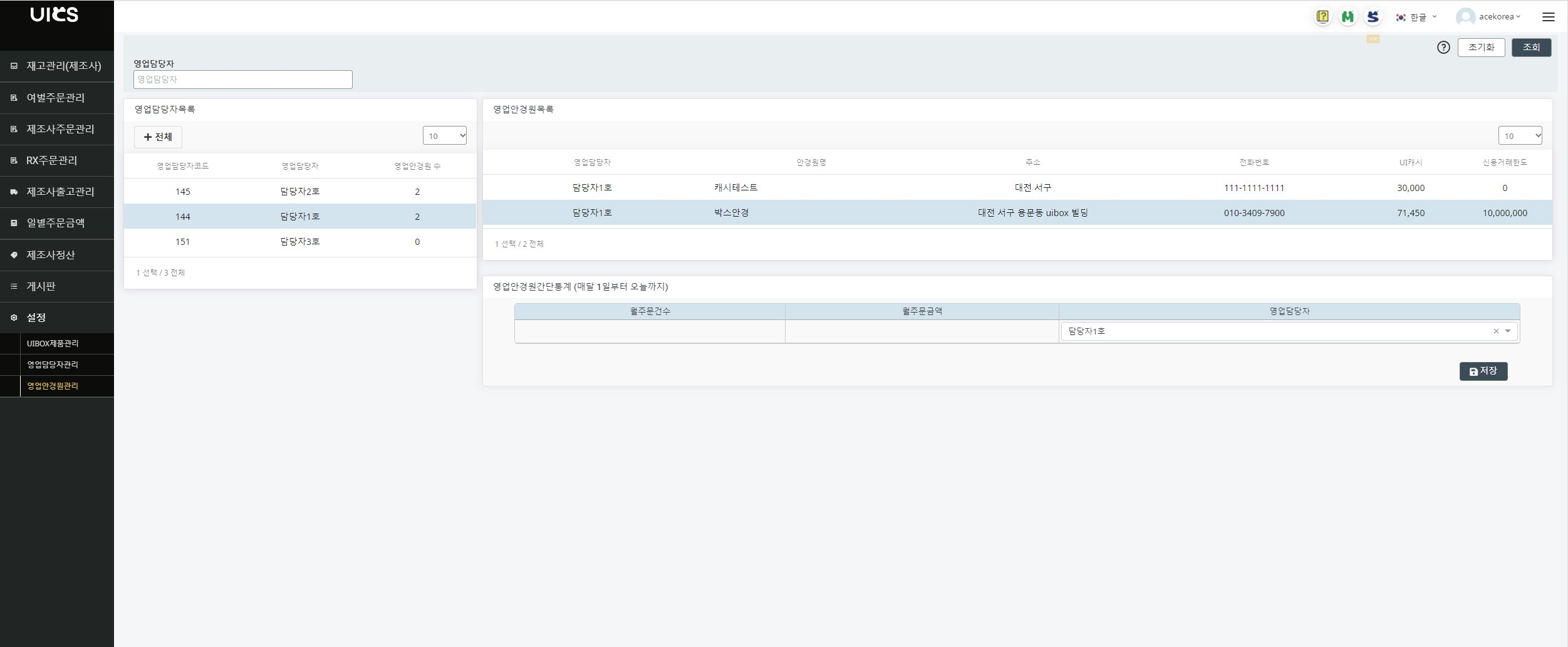1568x647 pixels.
Task: Expand the 담당자1호 selector in statistics table
Action: [1508, 331]
